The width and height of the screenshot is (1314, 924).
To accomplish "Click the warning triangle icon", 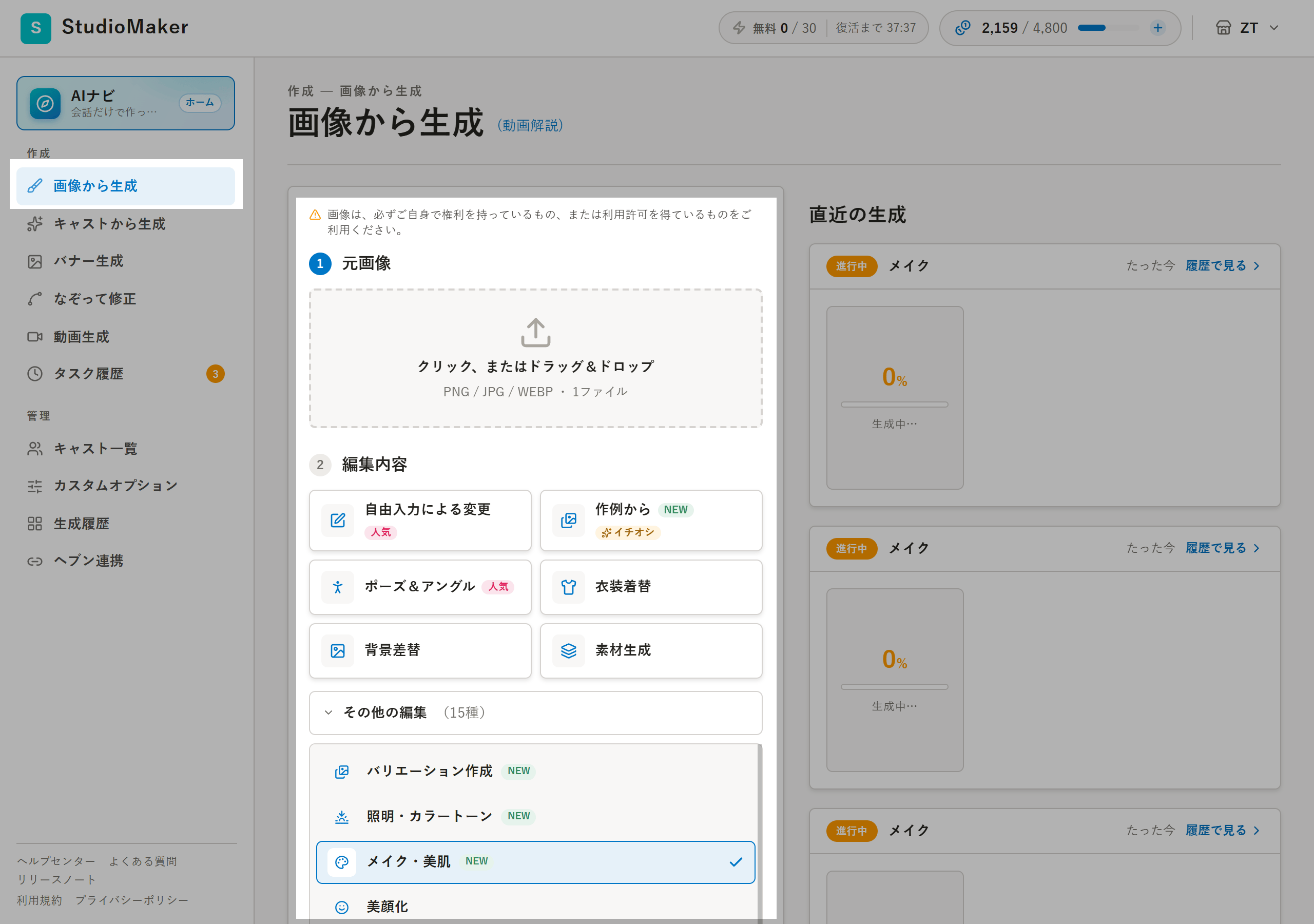I will (x=315, y=215).
